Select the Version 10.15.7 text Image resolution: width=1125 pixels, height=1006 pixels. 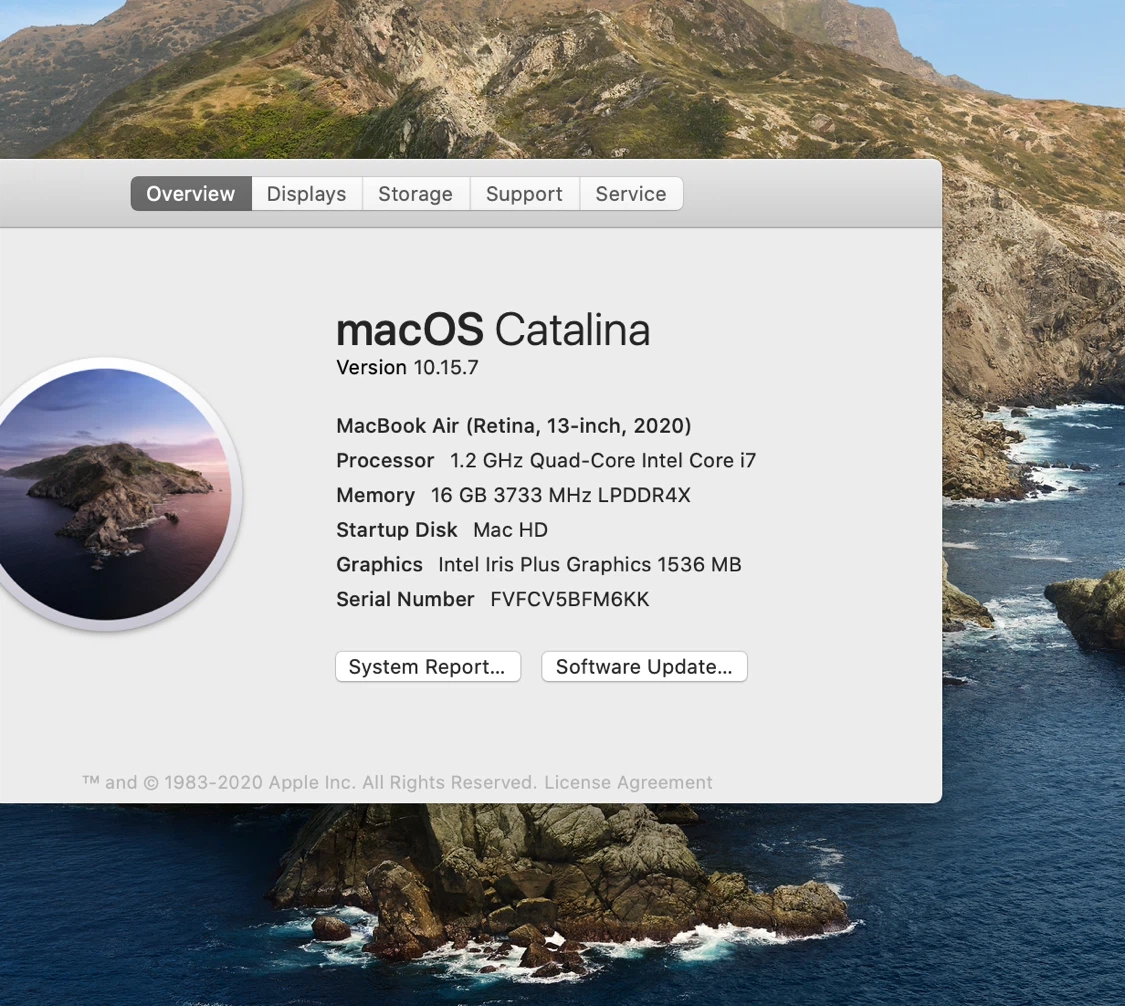click(407, 367)
